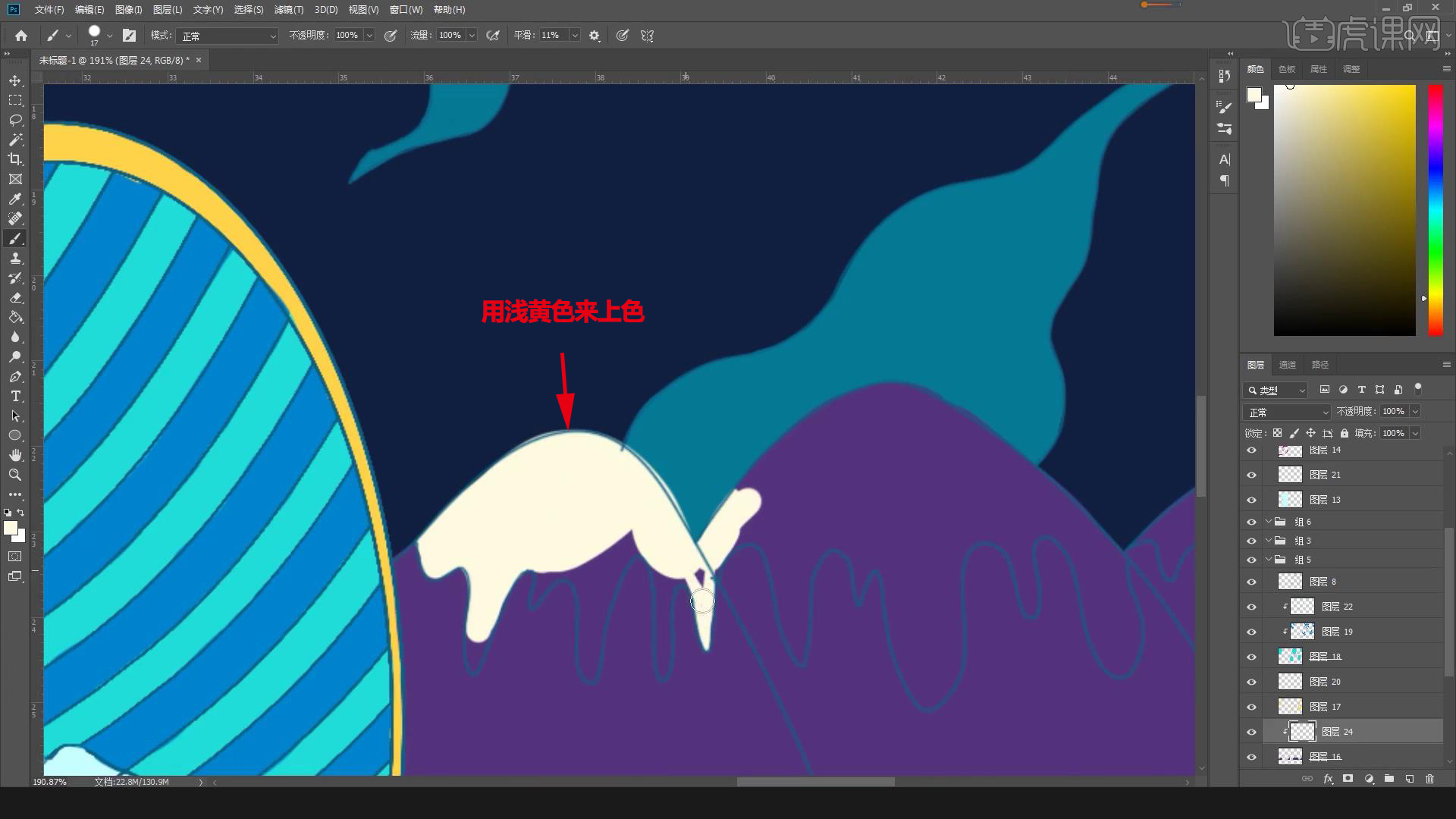Hide layer 图层 20

pyautogui.click(x=1251, y=682)
